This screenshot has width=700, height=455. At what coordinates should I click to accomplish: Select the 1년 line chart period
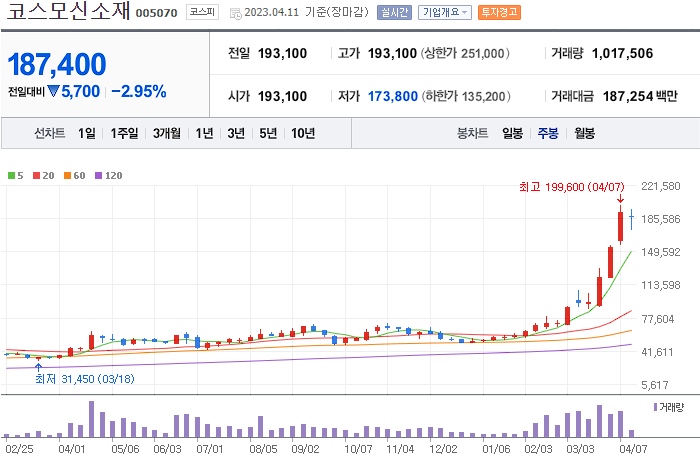[204, 133]
